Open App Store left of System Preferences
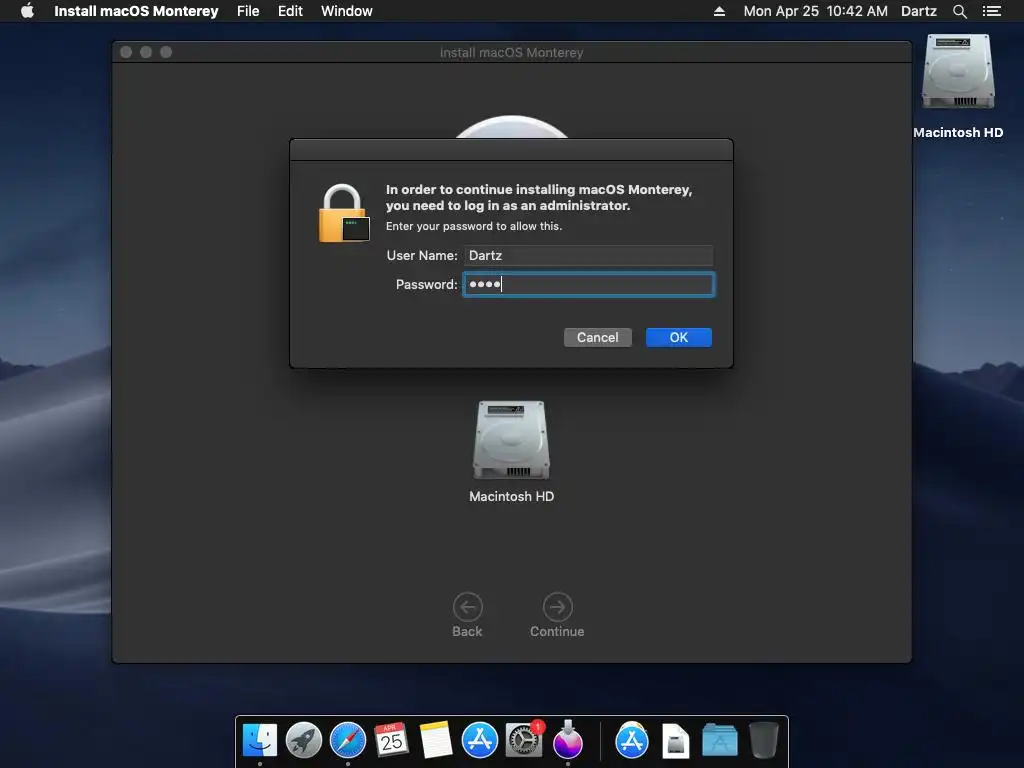The width and height of the screenshot is (1024, 768). tap(480, 741)
